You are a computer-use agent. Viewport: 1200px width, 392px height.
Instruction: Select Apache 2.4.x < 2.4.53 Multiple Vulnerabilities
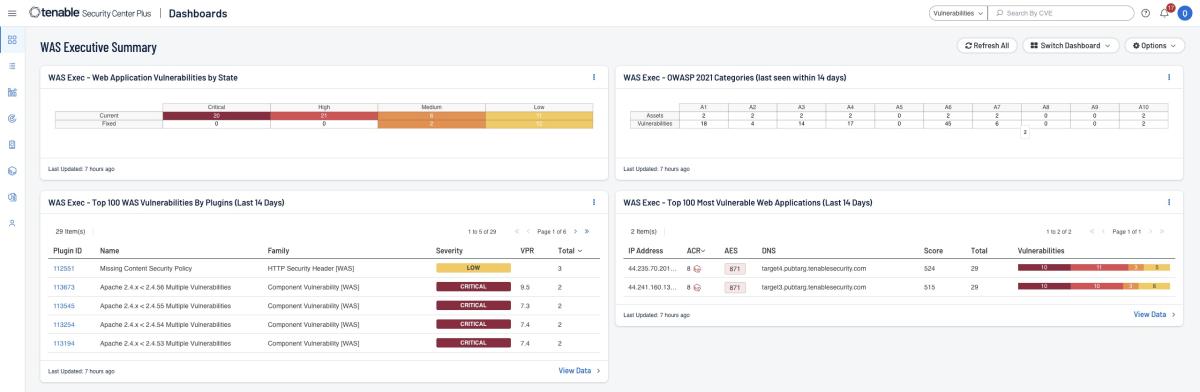[165, 343]
